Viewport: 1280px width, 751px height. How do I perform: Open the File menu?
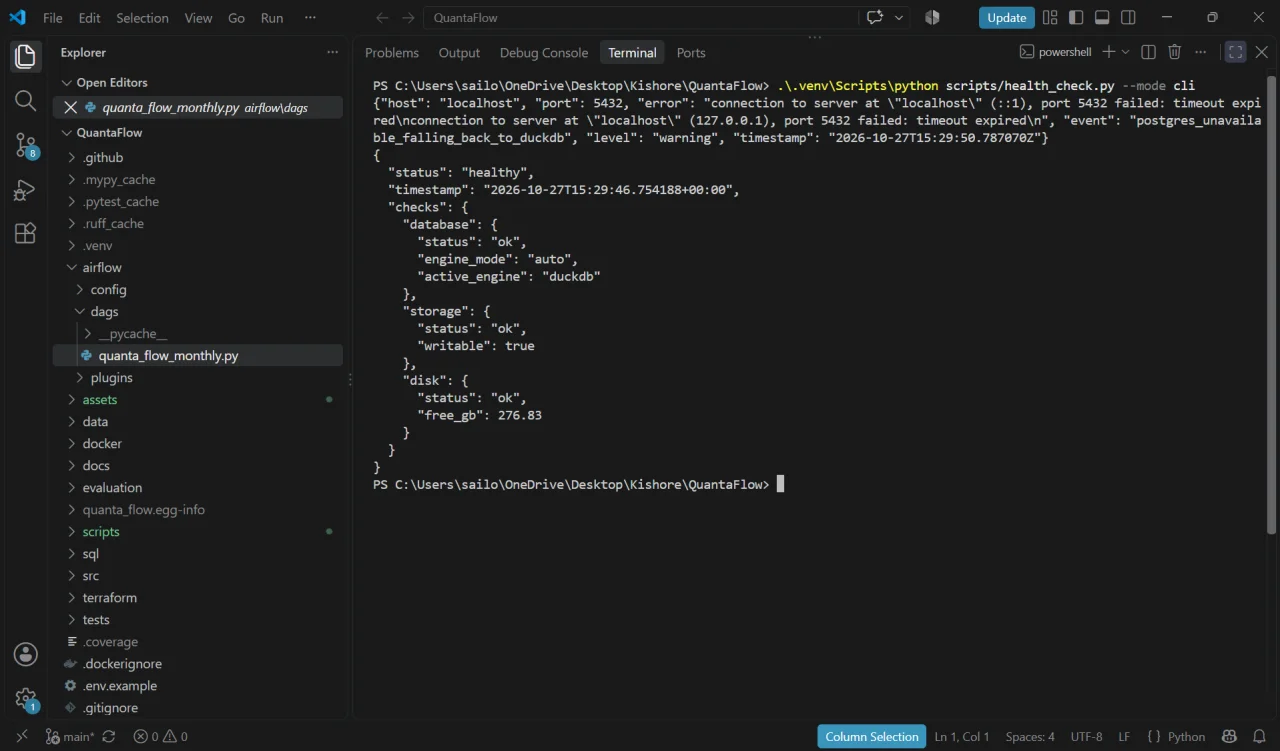tap(52, 18)
